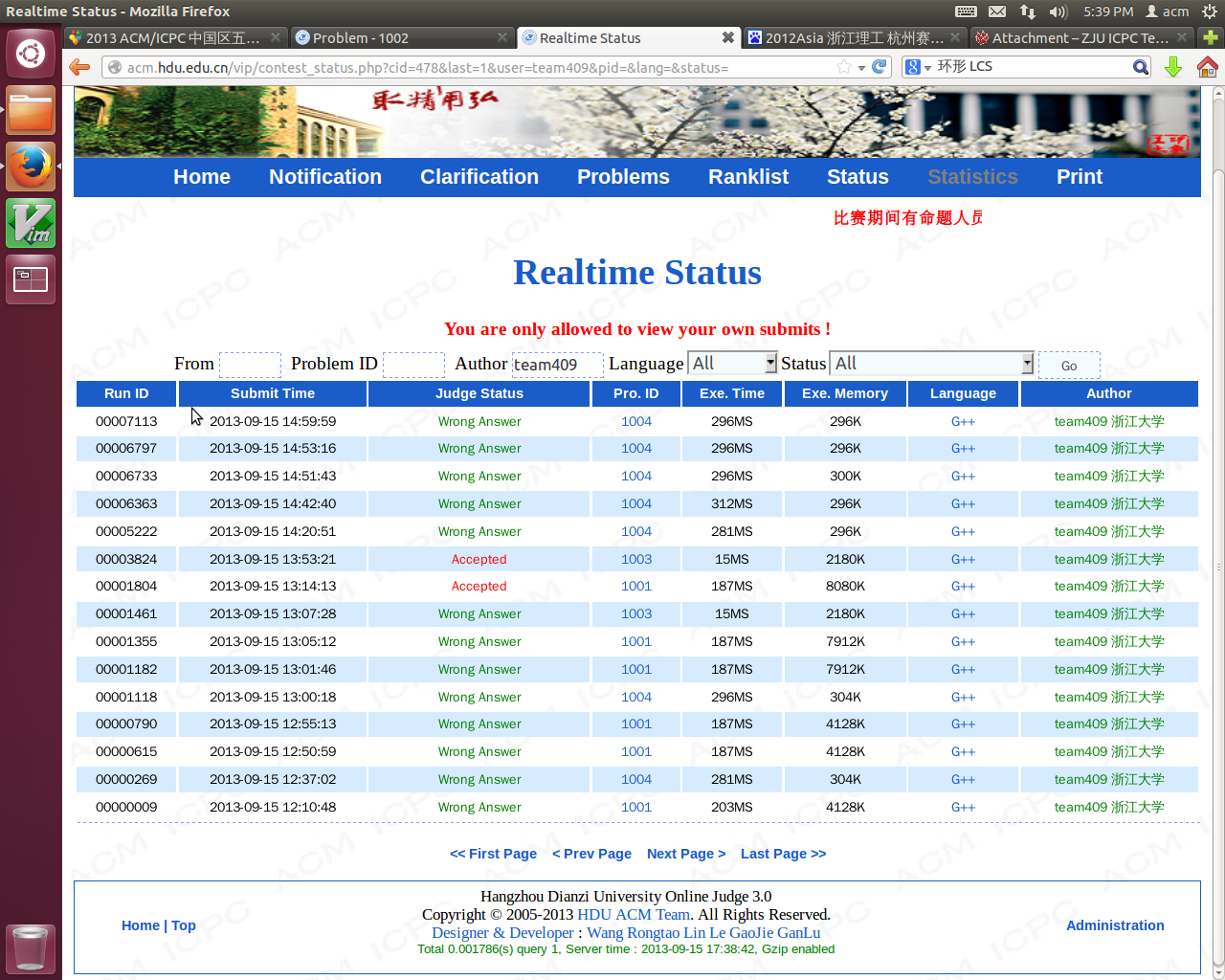This screenshot has width=1225, height=980.
Task: Open new tab with plus icon
Action: point(1211,38)
